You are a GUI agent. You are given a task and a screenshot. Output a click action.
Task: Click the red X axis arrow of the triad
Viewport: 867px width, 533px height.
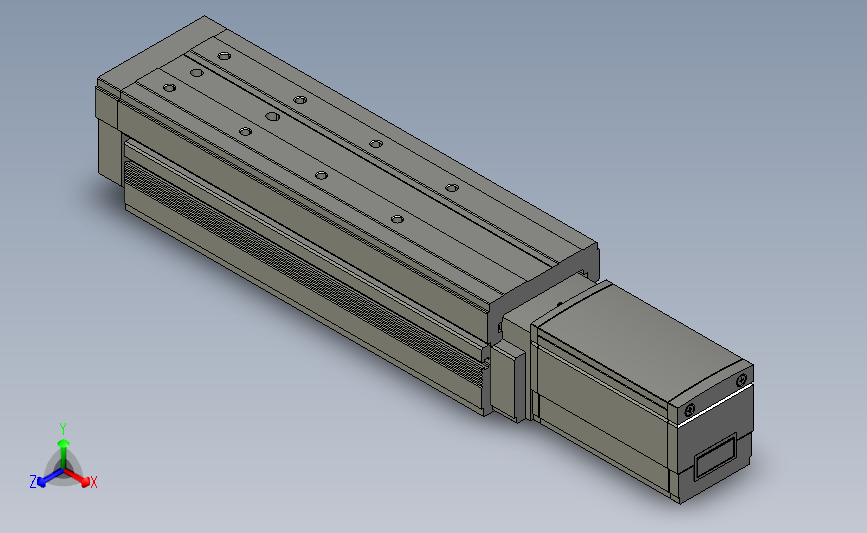point(77,477)
